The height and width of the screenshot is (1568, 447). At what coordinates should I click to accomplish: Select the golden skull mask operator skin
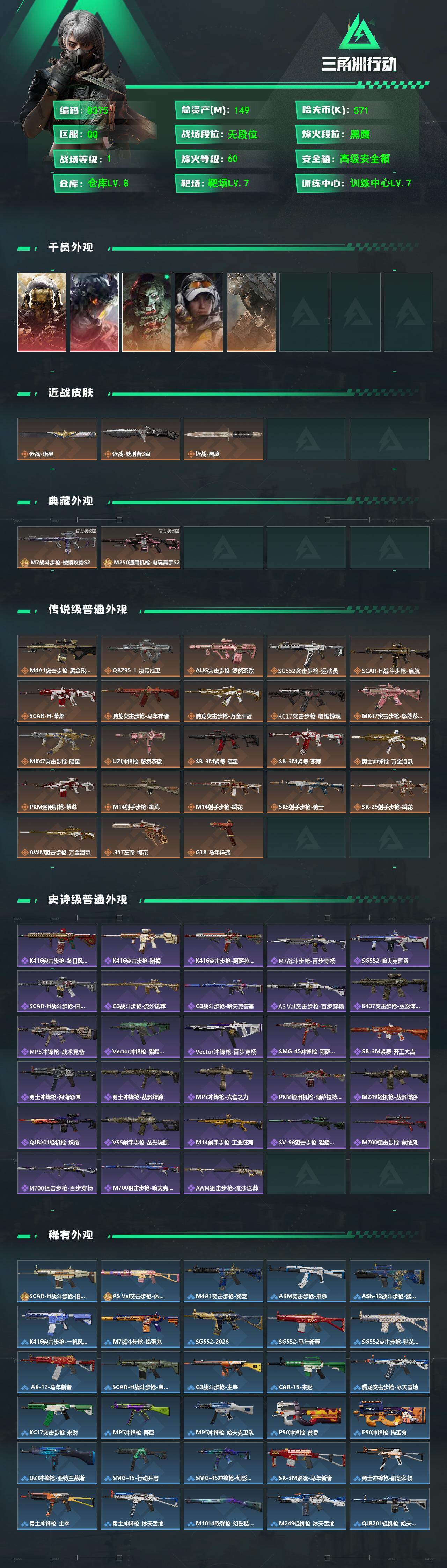42,312
